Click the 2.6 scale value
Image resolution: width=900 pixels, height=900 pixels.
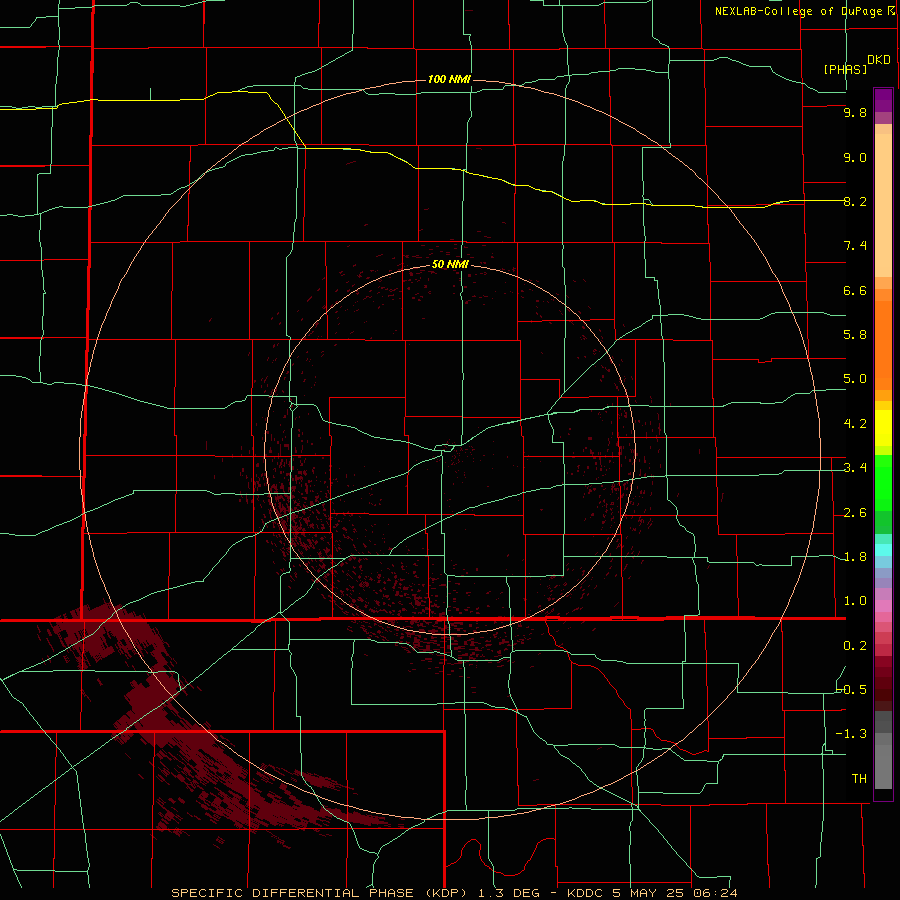click(x=855, y=513)
